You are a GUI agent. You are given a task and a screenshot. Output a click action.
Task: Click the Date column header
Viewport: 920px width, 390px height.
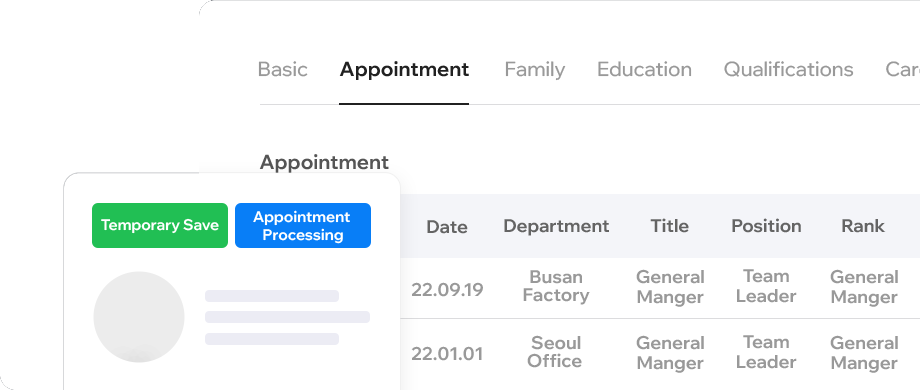[x=447, y=226]
